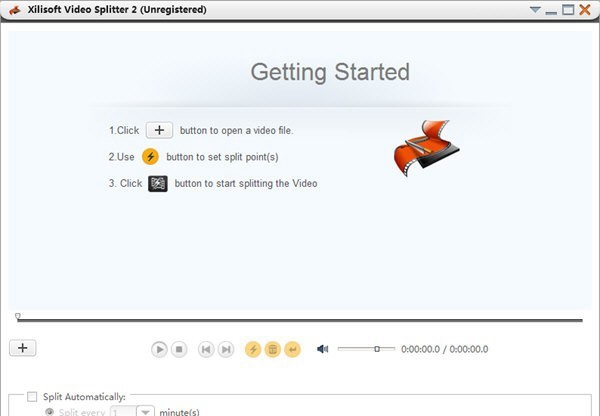Click the orange return arrow icon

292,349
